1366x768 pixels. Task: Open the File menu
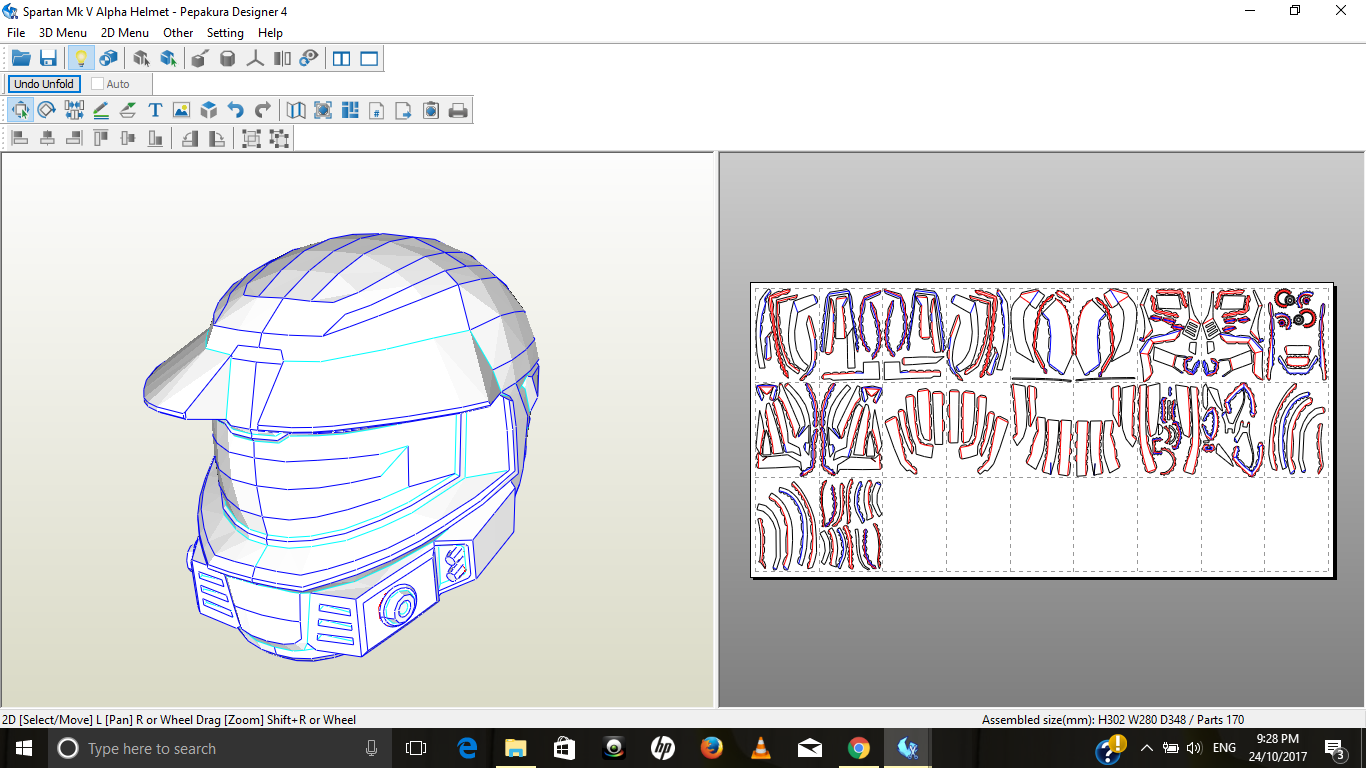(x=16, y=33)
